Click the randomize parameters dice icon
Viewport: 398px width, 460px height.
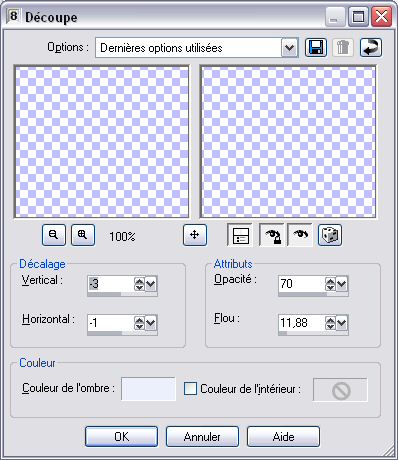[330, 235]
